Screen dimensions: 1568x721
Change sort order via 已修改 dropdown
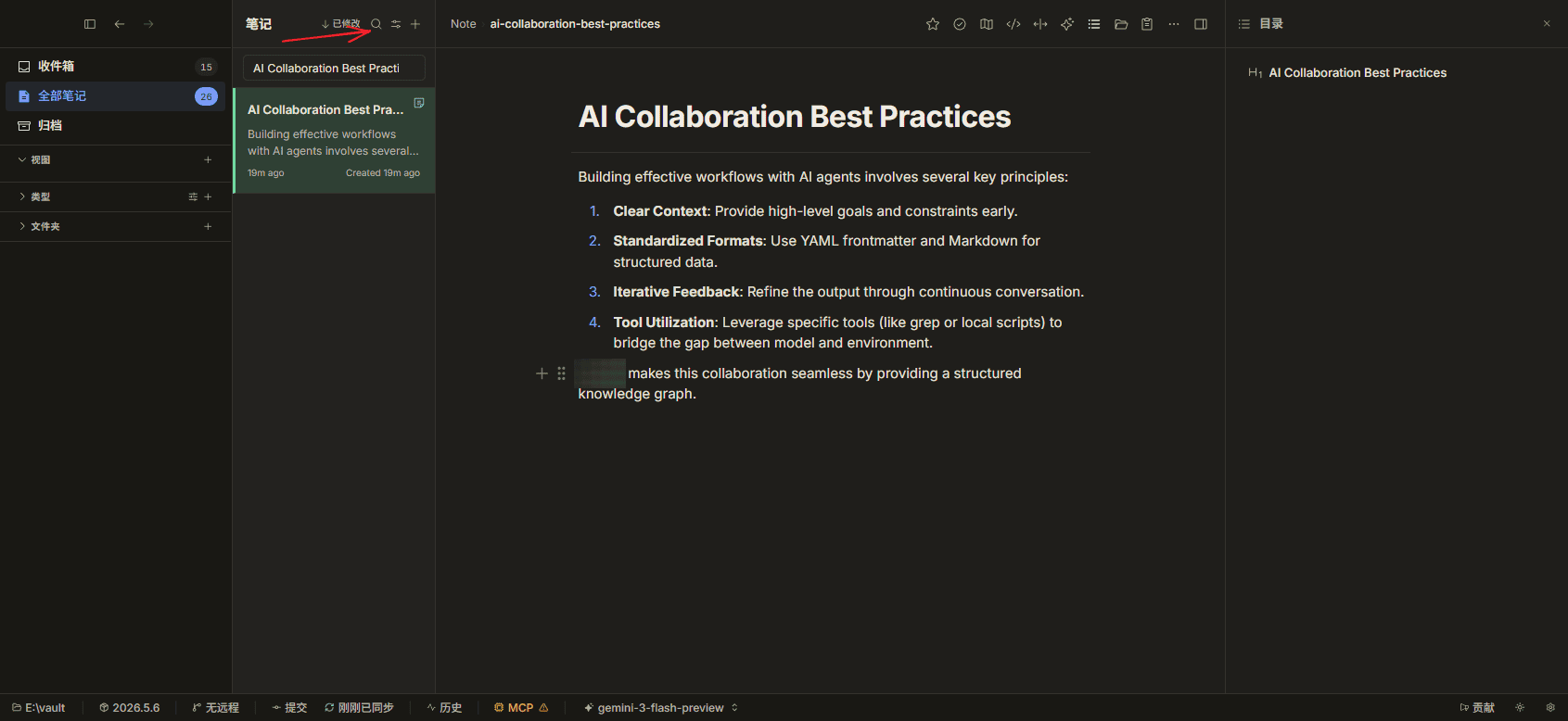point(340,24)
